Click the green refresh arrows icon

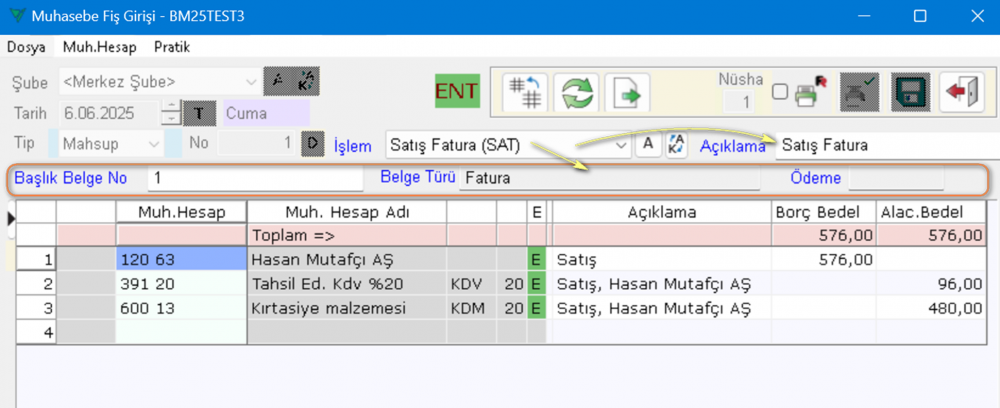pos(574,93)
